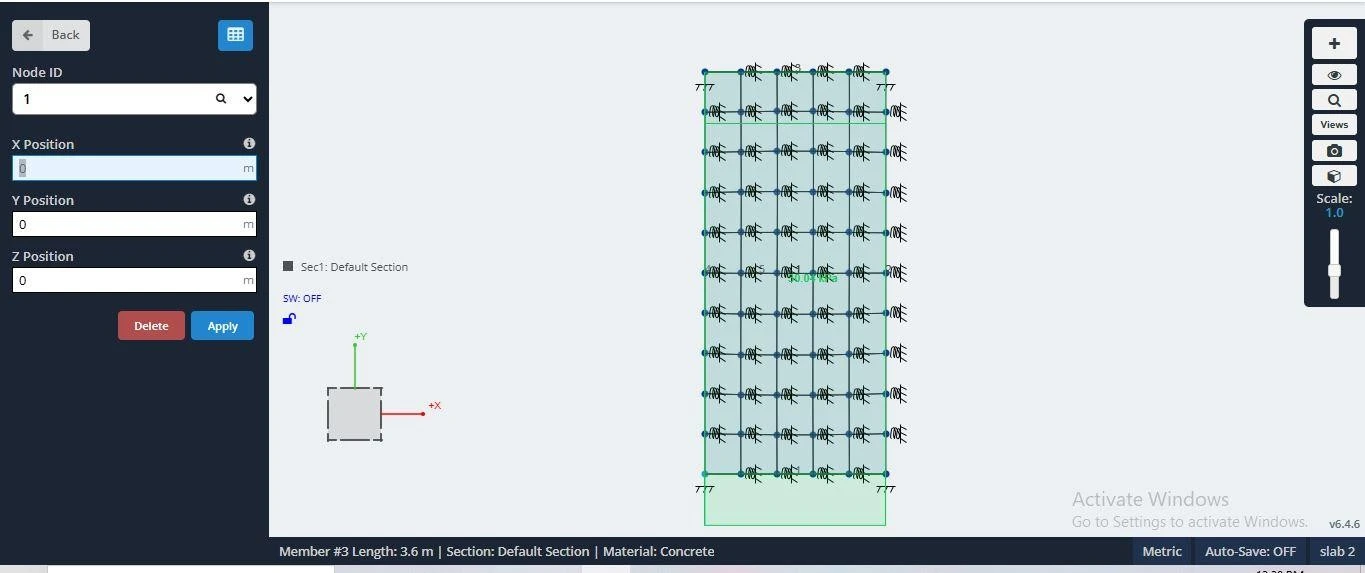Click the plus icon in right toolbar

(x=1334, y=43)
